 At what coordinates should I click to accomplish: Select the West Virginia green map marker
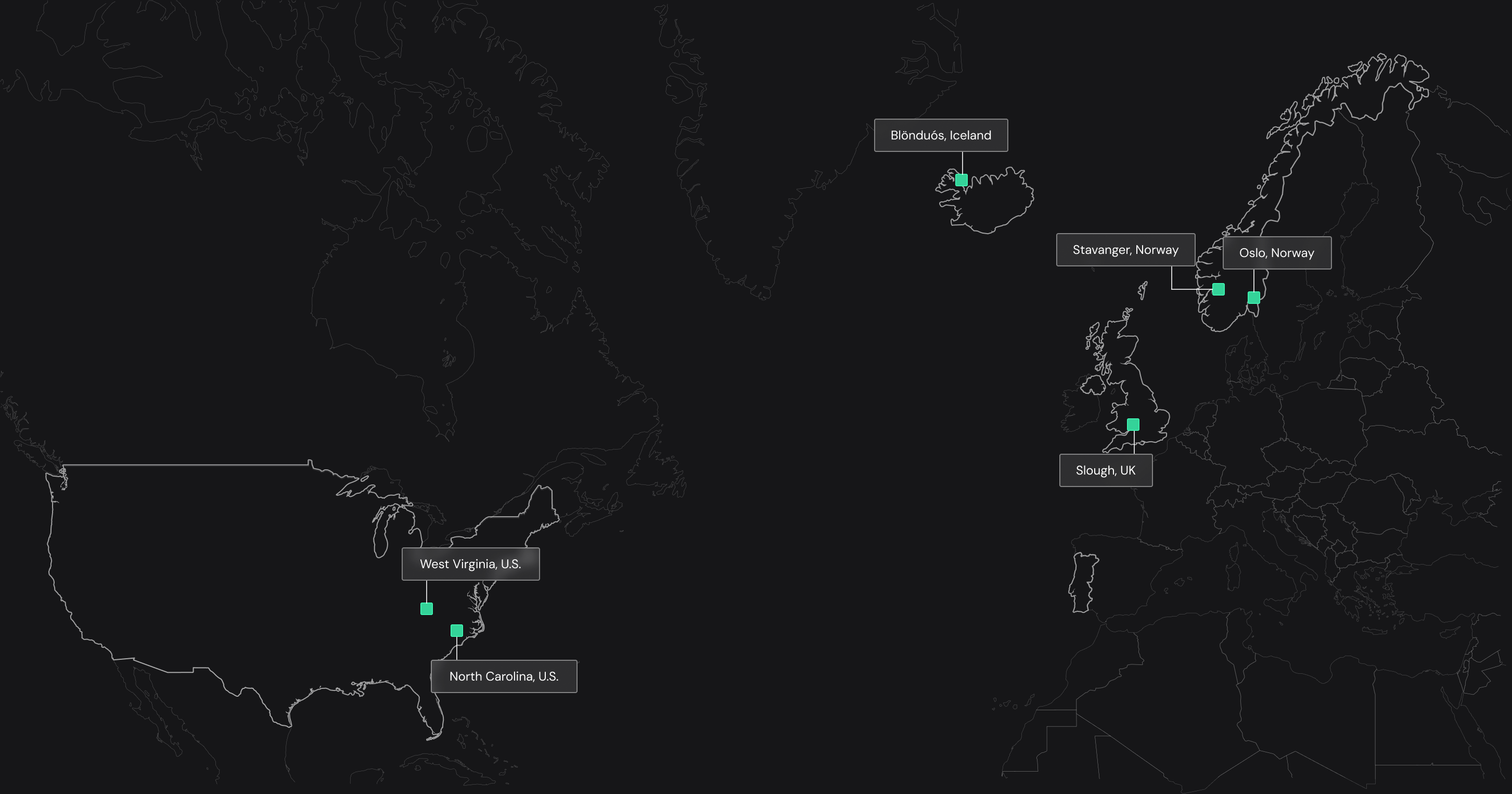tap(427, 609)
